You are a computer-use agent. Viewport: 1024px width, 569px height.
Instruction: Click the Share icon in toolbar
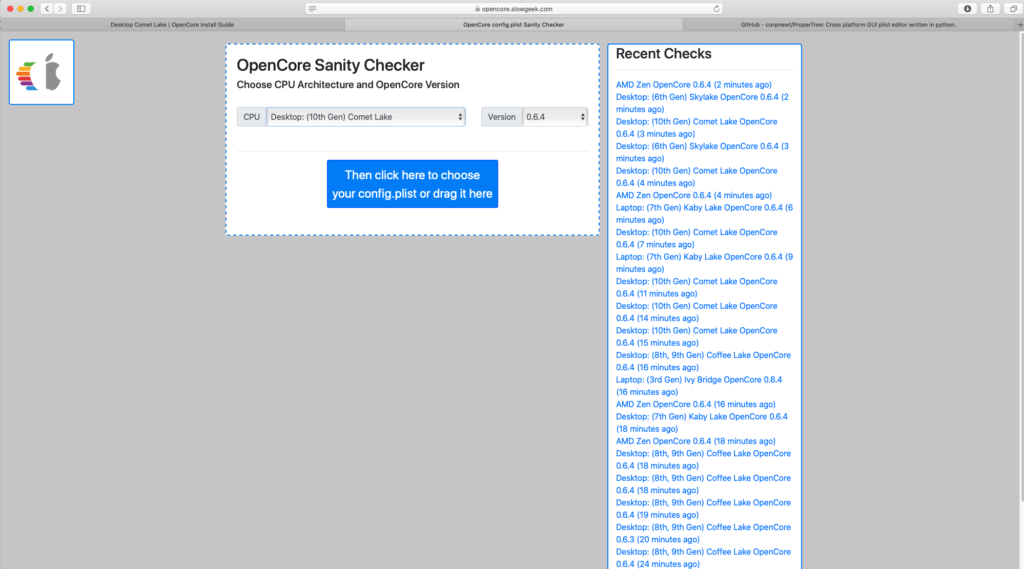pyautogui.click(x=990, y=8)
